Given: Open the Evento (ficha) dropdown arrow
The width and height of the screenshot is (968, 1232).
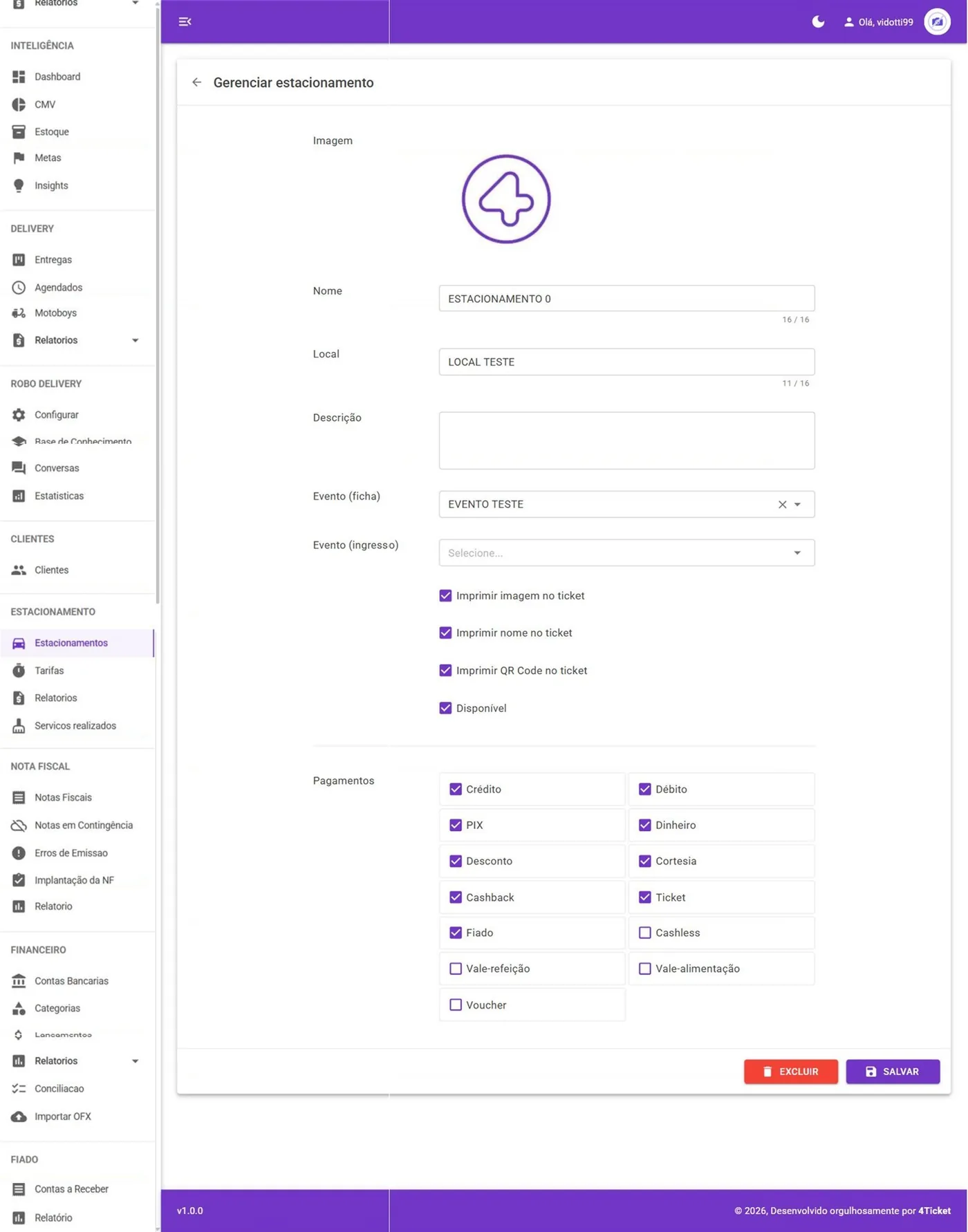Looking at the screenshot, I should point(797,505).
